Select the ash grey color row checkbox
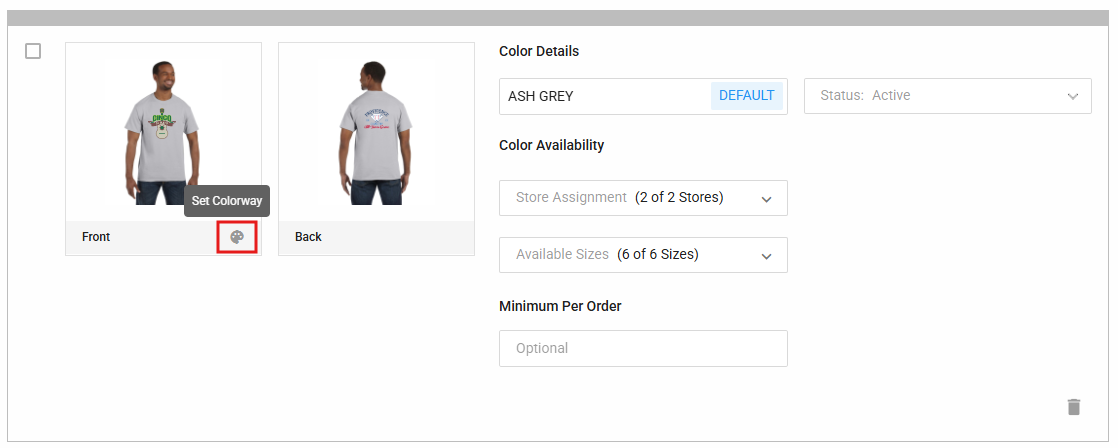1118x448 pixels. 33,51
